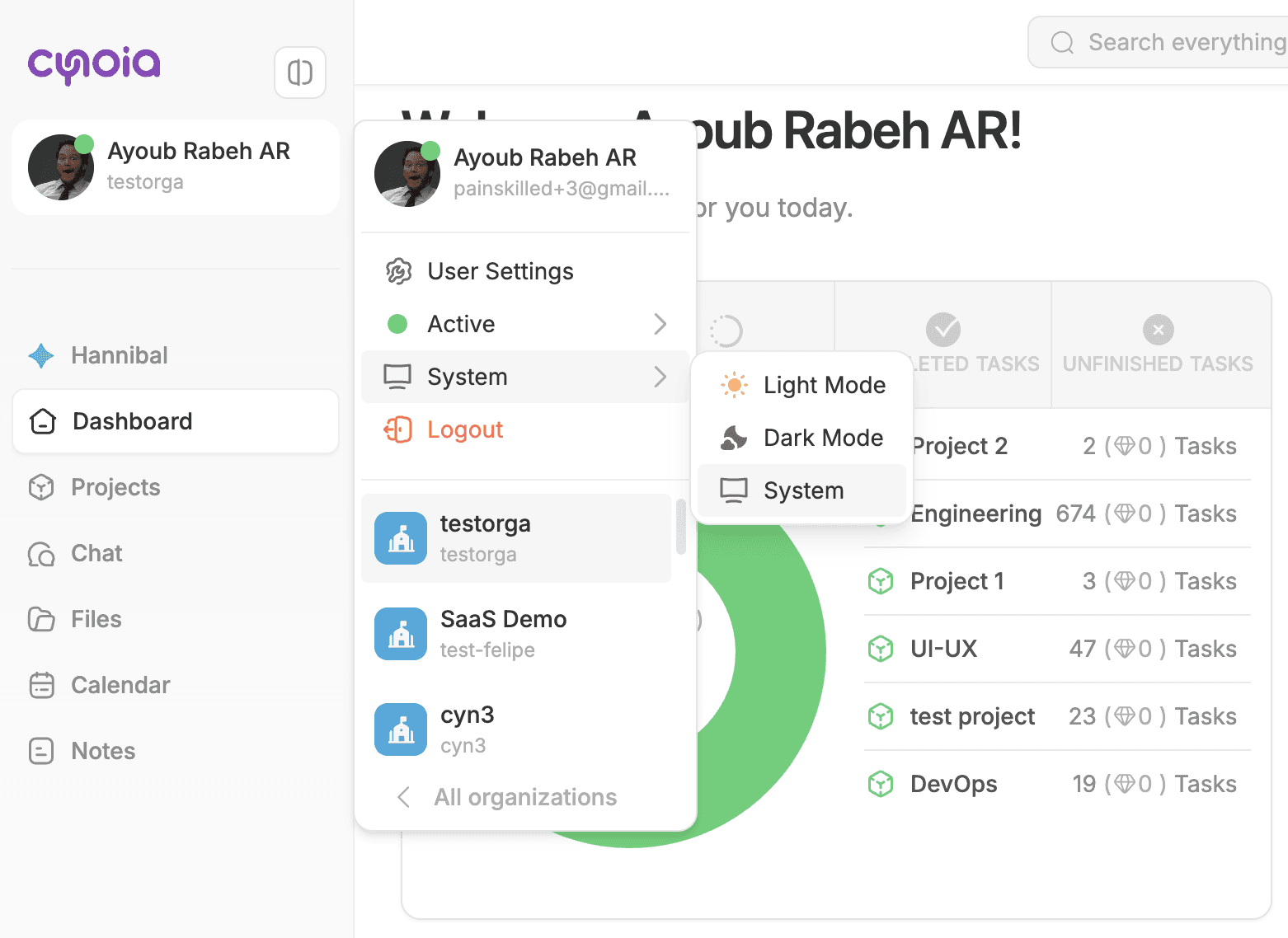Screen dimensions: 1288x938
Task: Click the Projects cube icon in sidebar
Action: pyautogui.click(x=41, y=487)
